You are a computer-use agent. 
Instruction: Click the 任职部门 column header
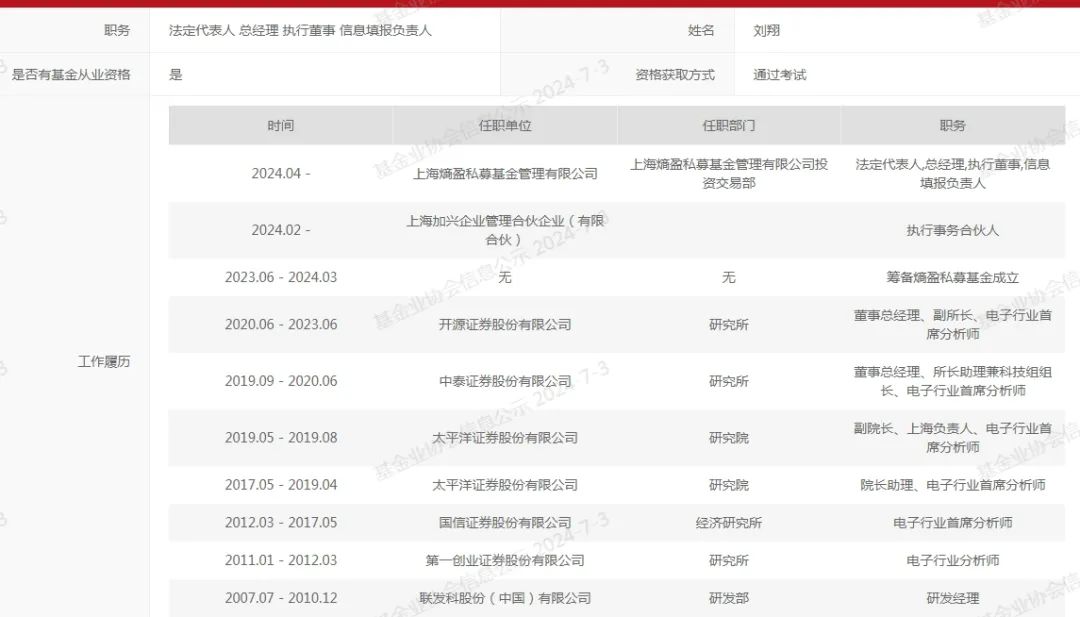(729, 125)
